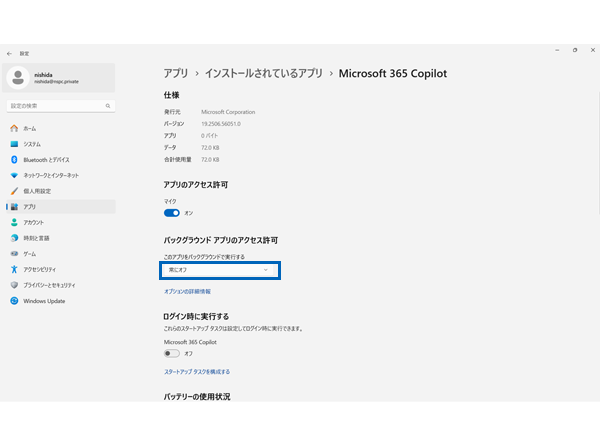The height and width of the screenshot is (445, 600).
Task: Click Microsoft Corporation publisher text
Action: [x=228, y=112]
